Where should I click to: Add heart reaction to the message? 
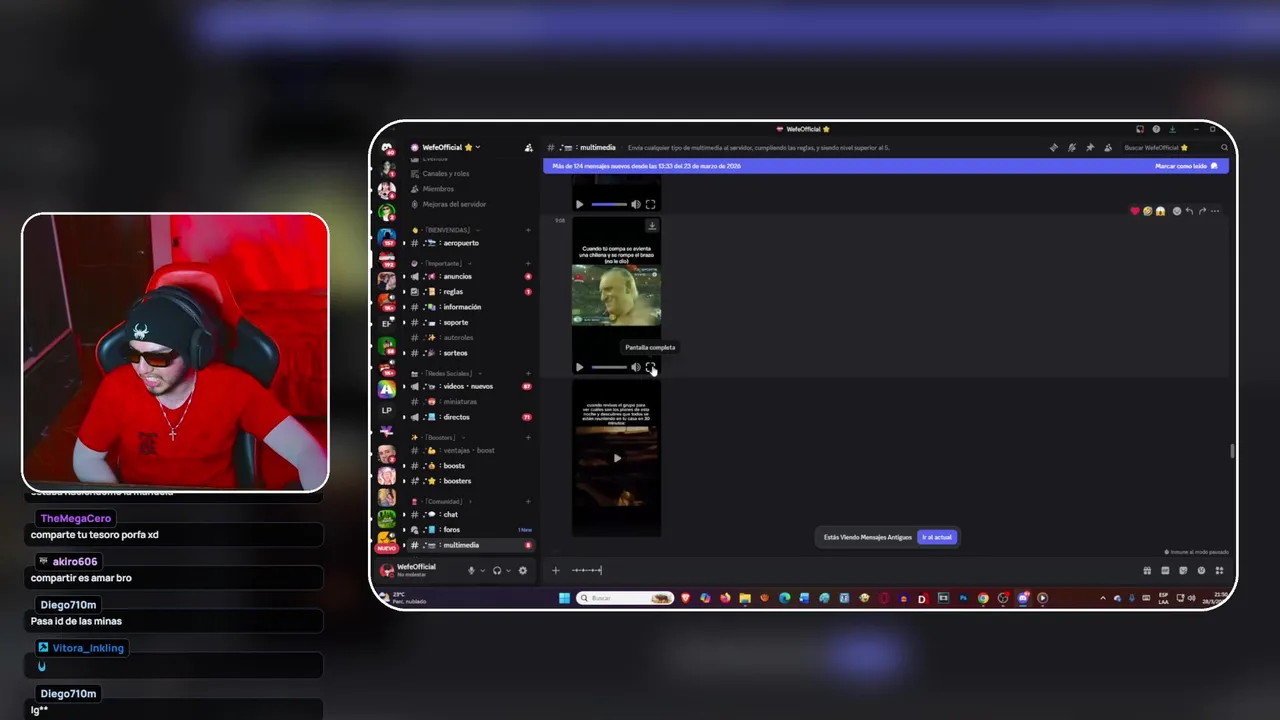coord(1135,211)
